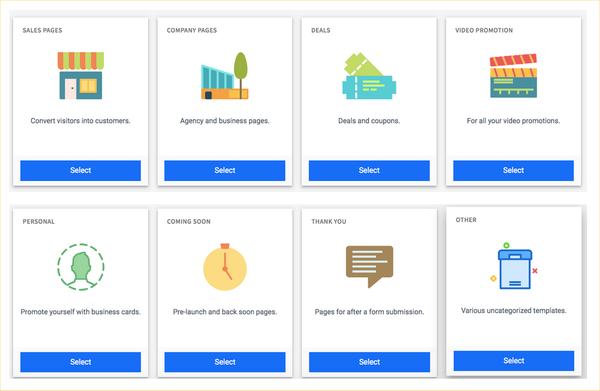Click 'Pages for after a form submission' text
Screen dimensions: 600x391
click(x=369, y=312)
